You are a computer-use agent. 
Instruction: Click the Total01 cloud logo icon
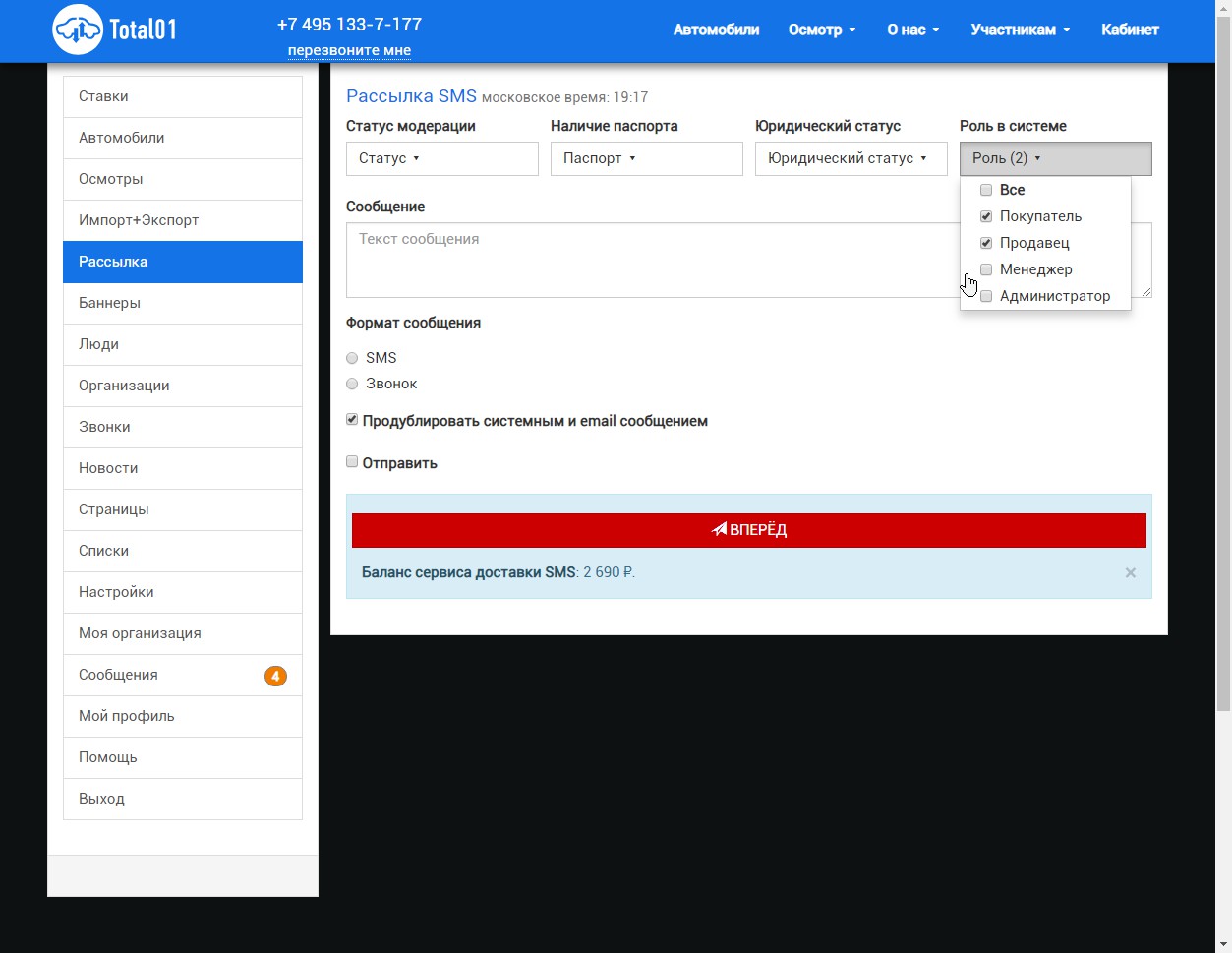coord(78,30)
